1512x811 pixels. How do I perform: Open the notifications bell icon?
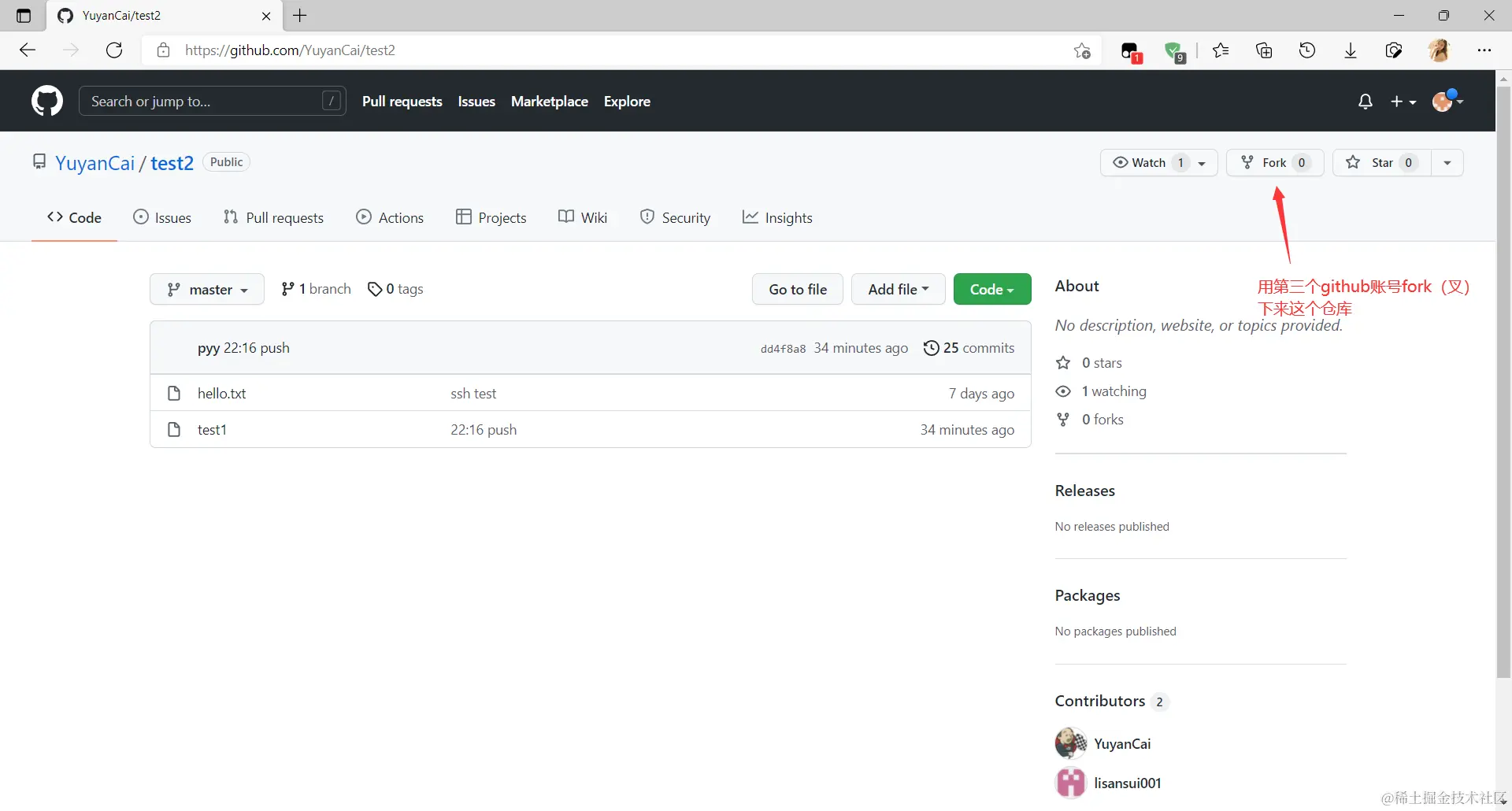(x=1366, y=102)
